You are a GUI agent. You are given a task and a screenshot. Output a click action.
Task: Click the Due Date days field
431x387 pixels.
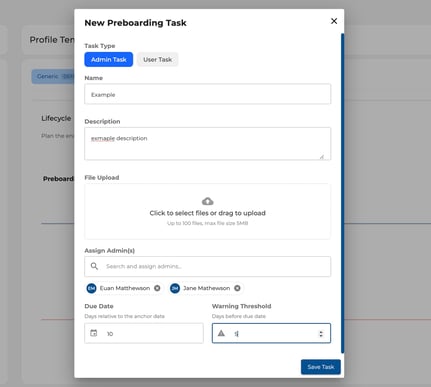pyautogui.click(x=144, y=333)
